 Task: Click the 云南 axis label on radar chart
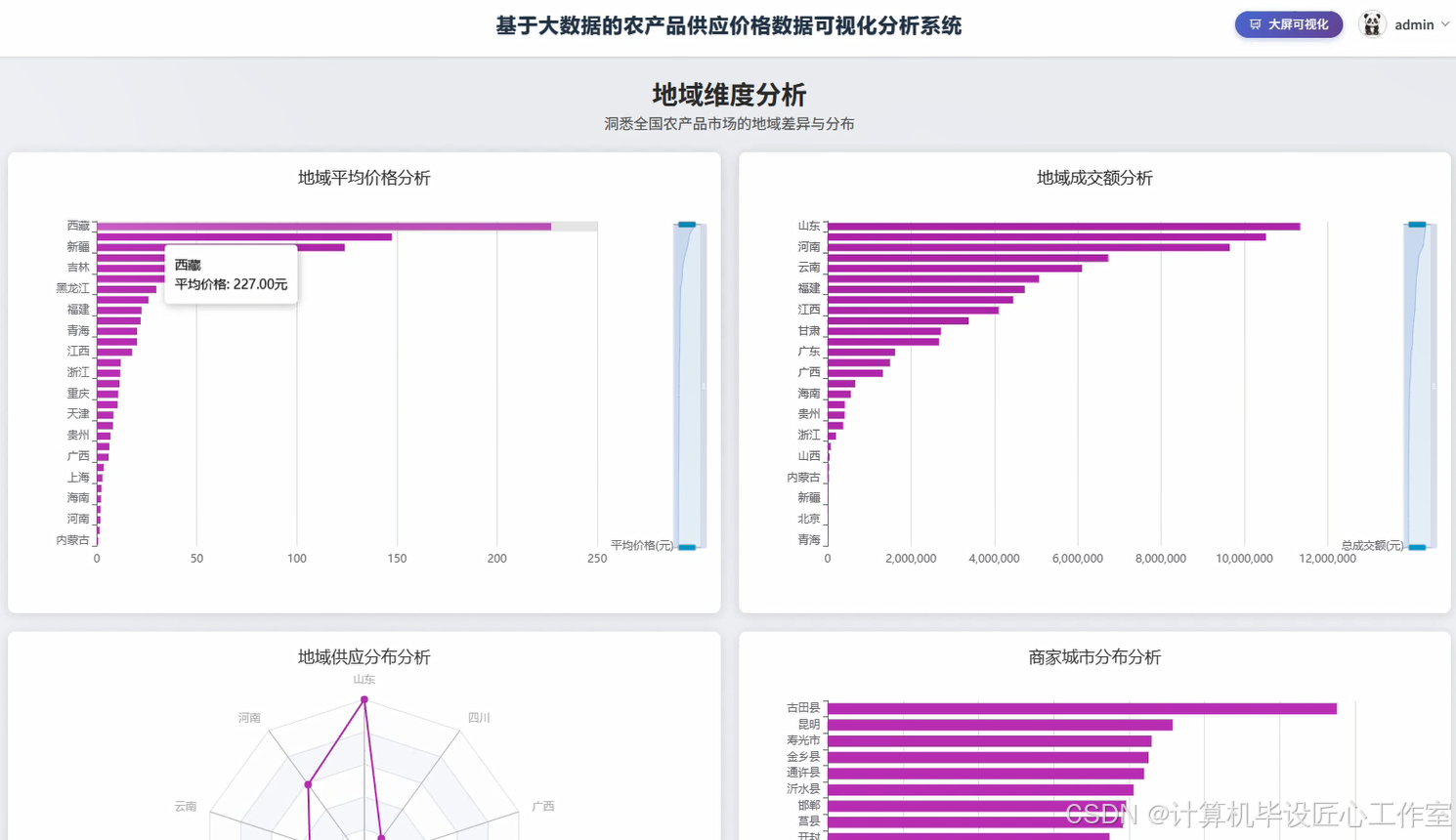pos(186,807)
